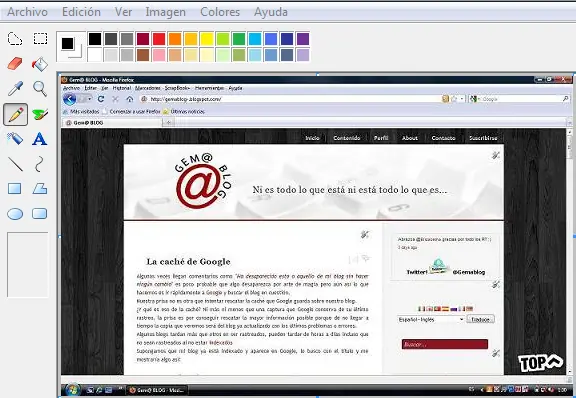Screen dimensions: 576x398
Task: Select the orange color swatch
Action: click(x=175, y=39)
